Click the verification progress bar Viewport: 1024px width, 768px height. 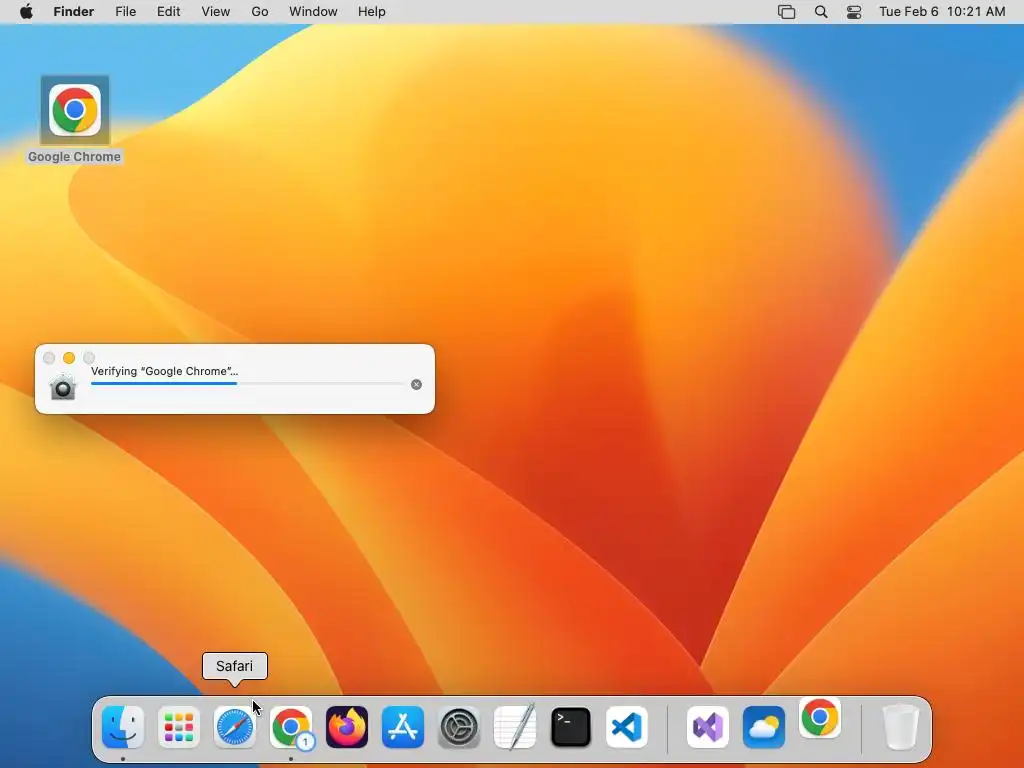point(248,384)
